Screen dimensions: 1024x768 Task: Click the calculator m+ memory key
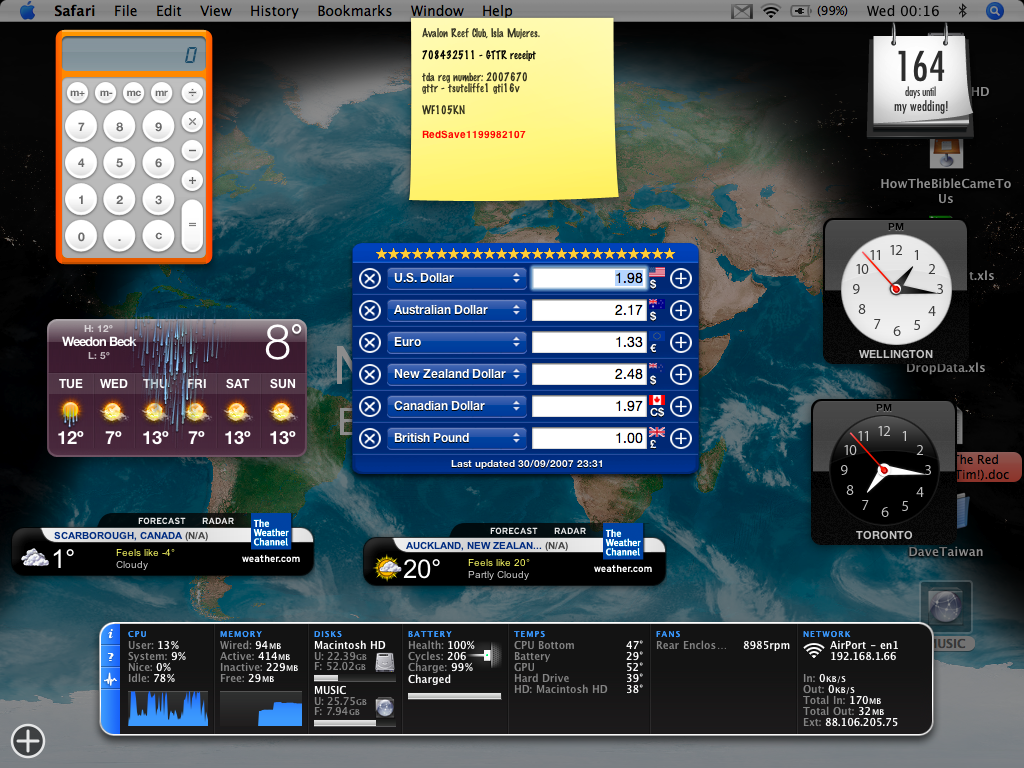pyautogui.click(x=78, y=93)
